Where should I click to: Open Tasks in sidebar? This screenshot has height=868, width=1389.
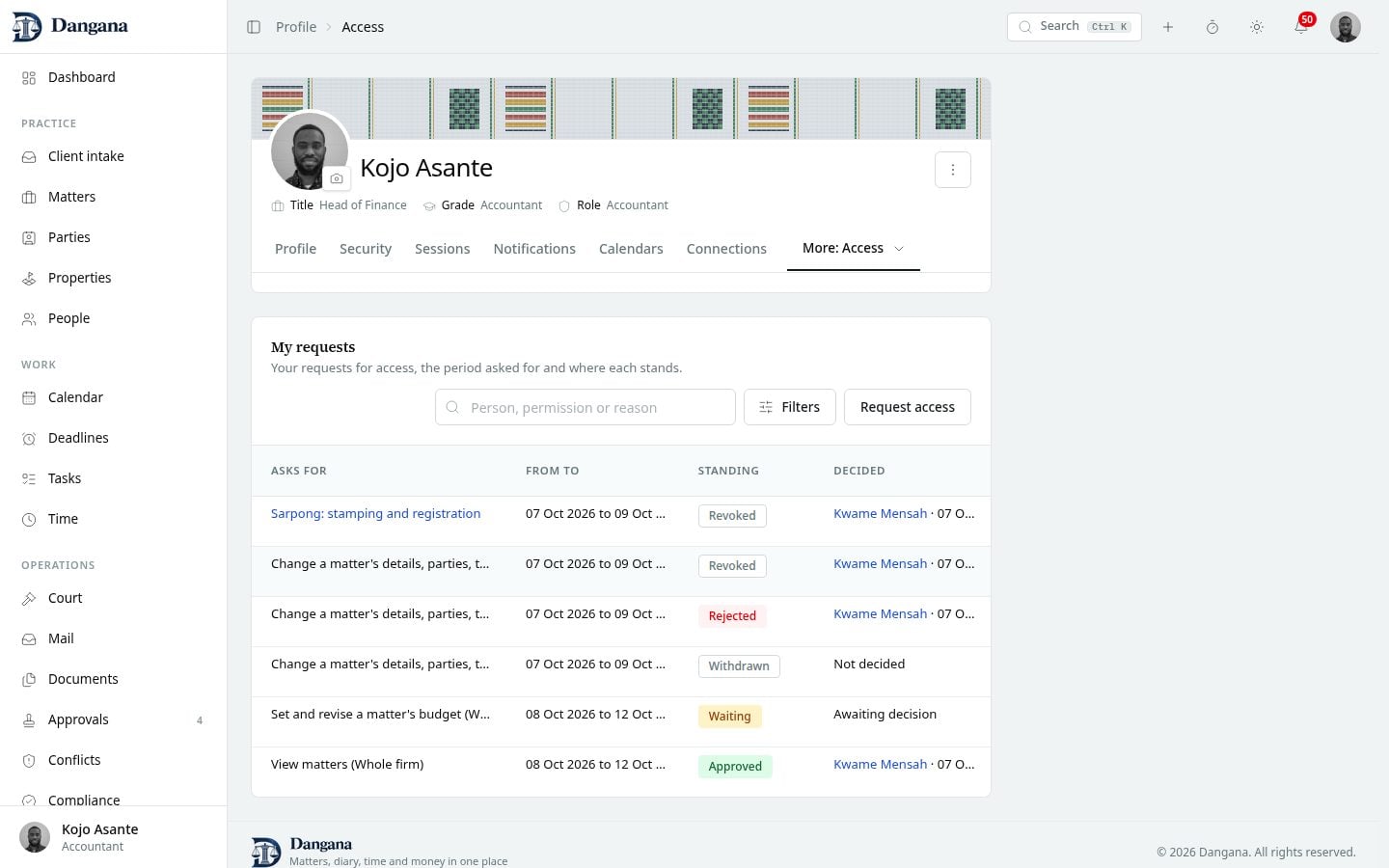click(x=114, y=478)
